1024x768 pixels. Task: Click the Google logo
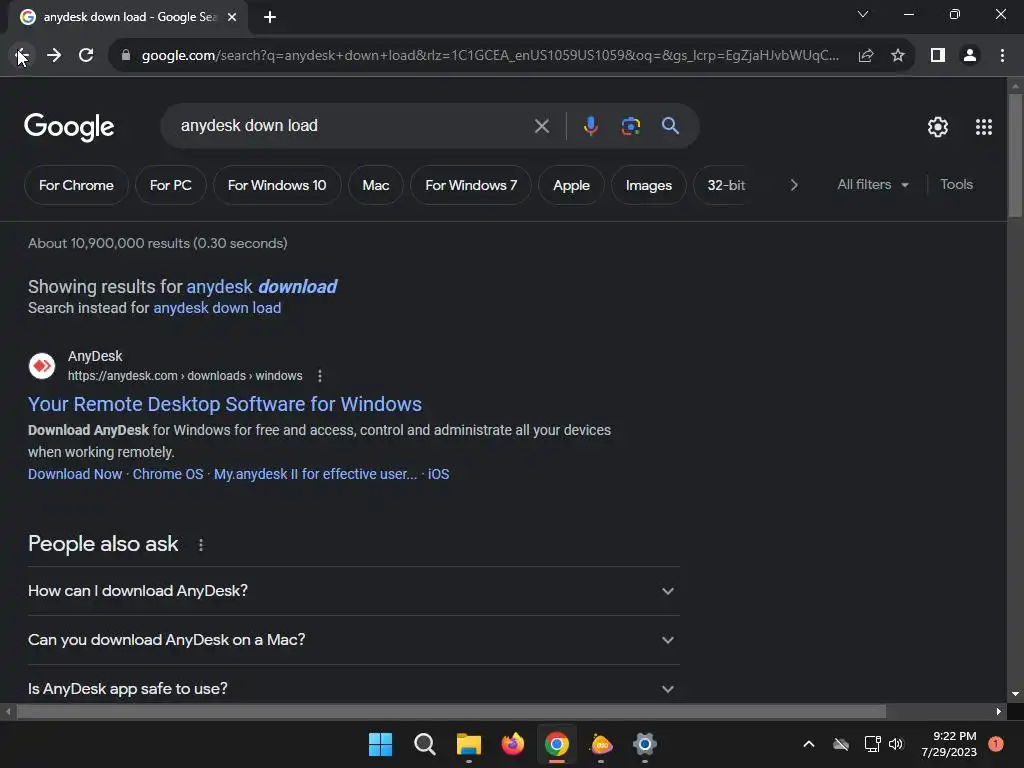click(69, 127)
